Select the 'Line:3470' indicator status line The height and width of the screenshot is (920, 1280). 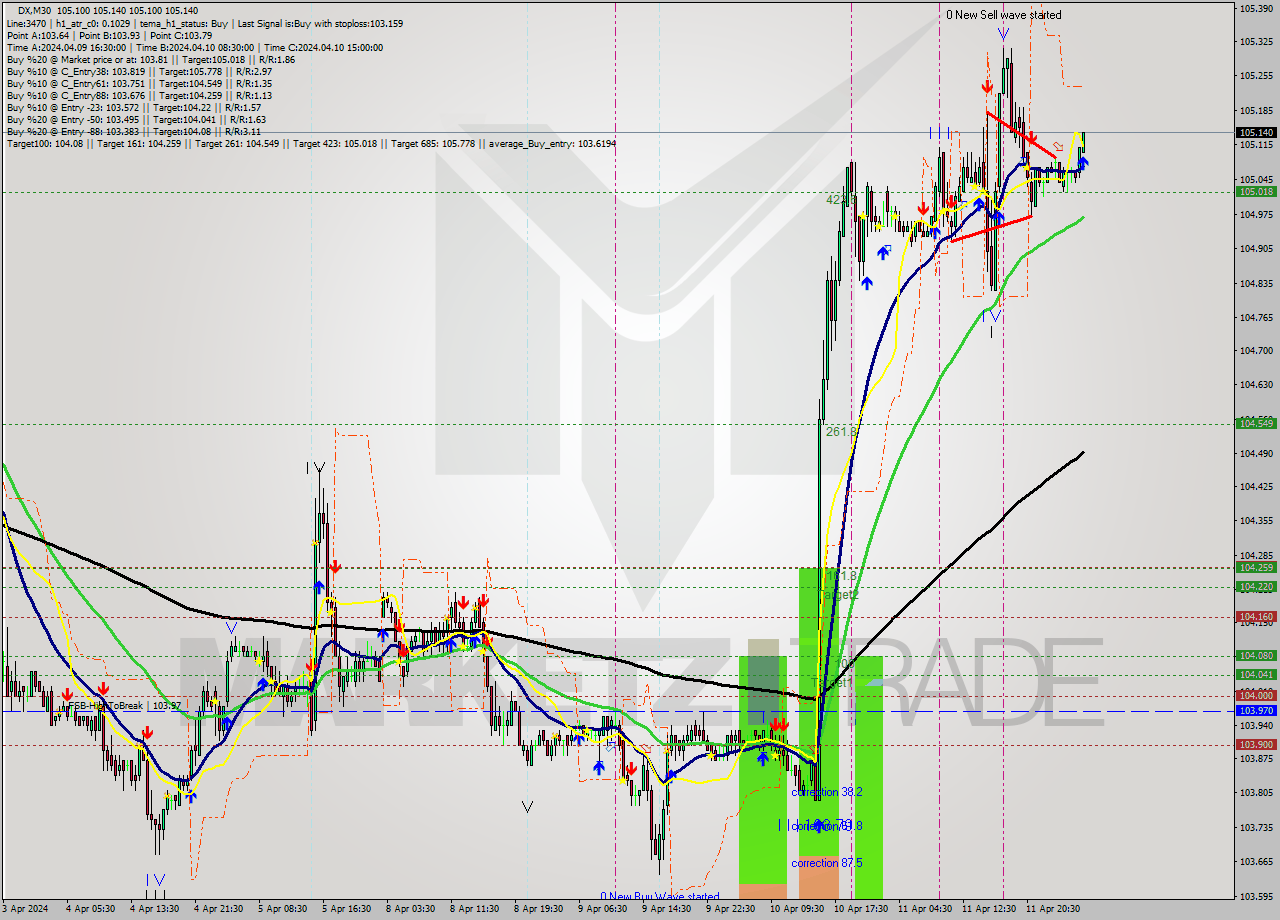(x=205, y=22)
